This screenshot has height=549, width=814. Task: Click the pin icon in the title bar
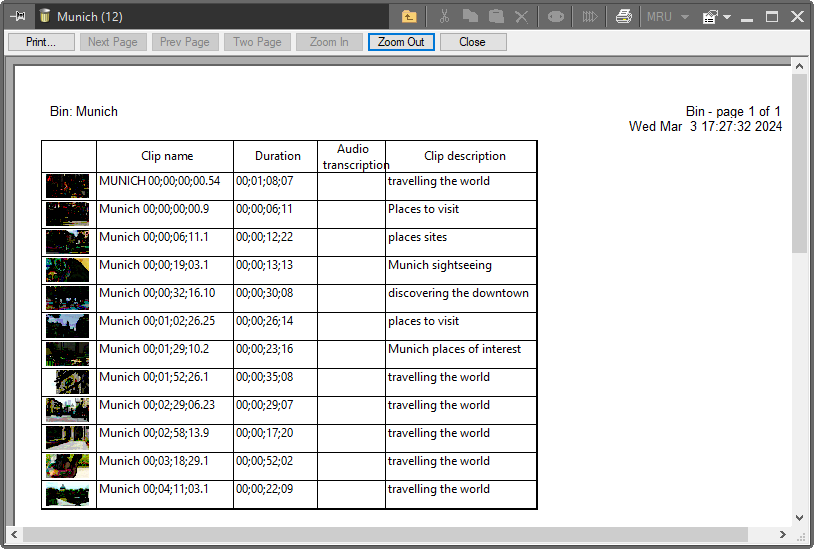(x=18, y=16)
